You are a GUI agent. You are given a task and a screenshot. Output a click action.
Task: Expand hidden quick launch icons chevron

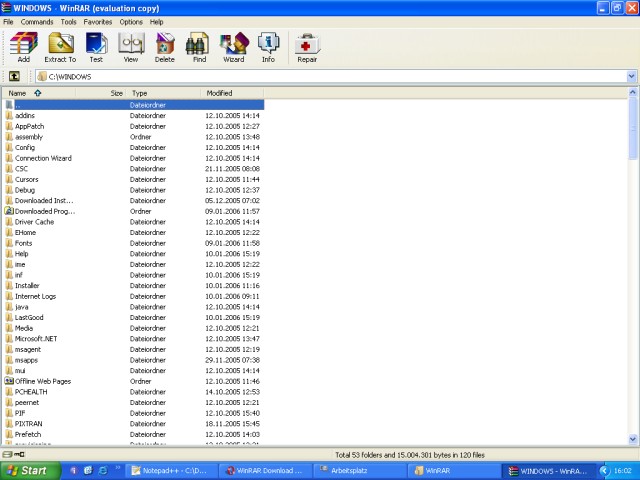pyautogui.click(x=118, y=468)
